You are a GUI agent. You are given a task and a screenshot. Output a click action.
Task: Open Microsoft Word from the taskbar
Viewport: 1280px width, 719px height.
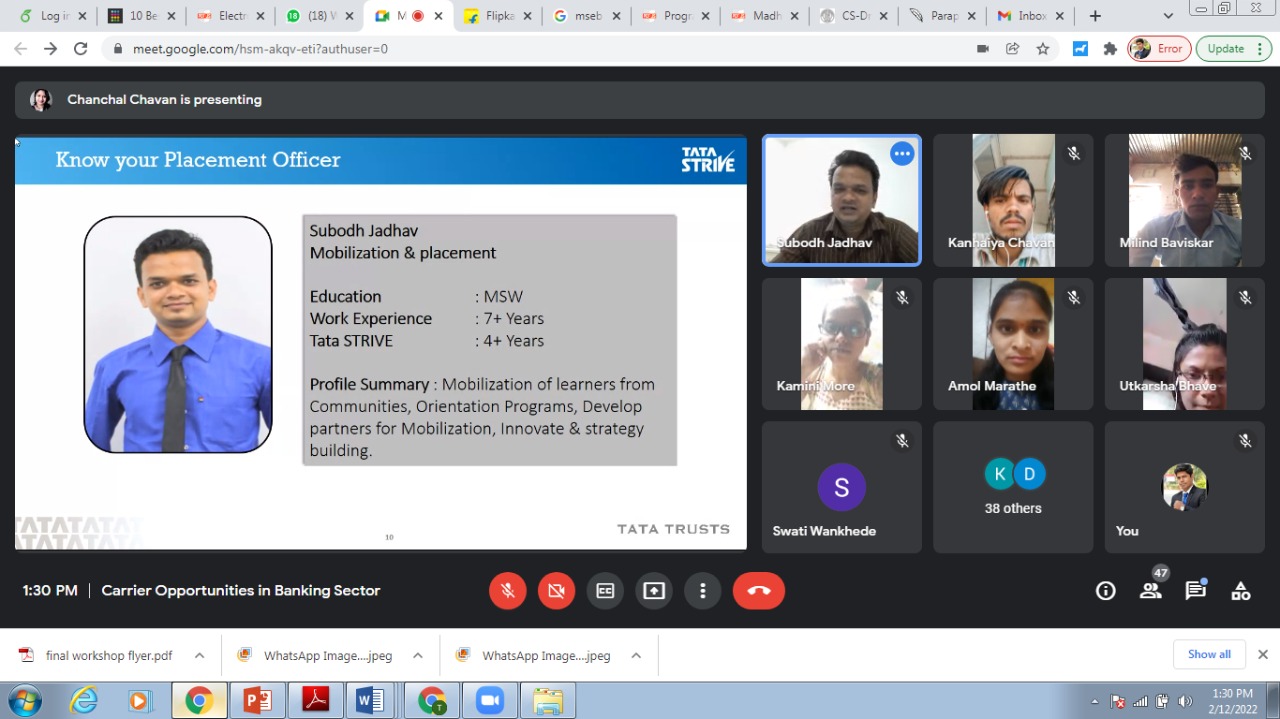(370, 701)
